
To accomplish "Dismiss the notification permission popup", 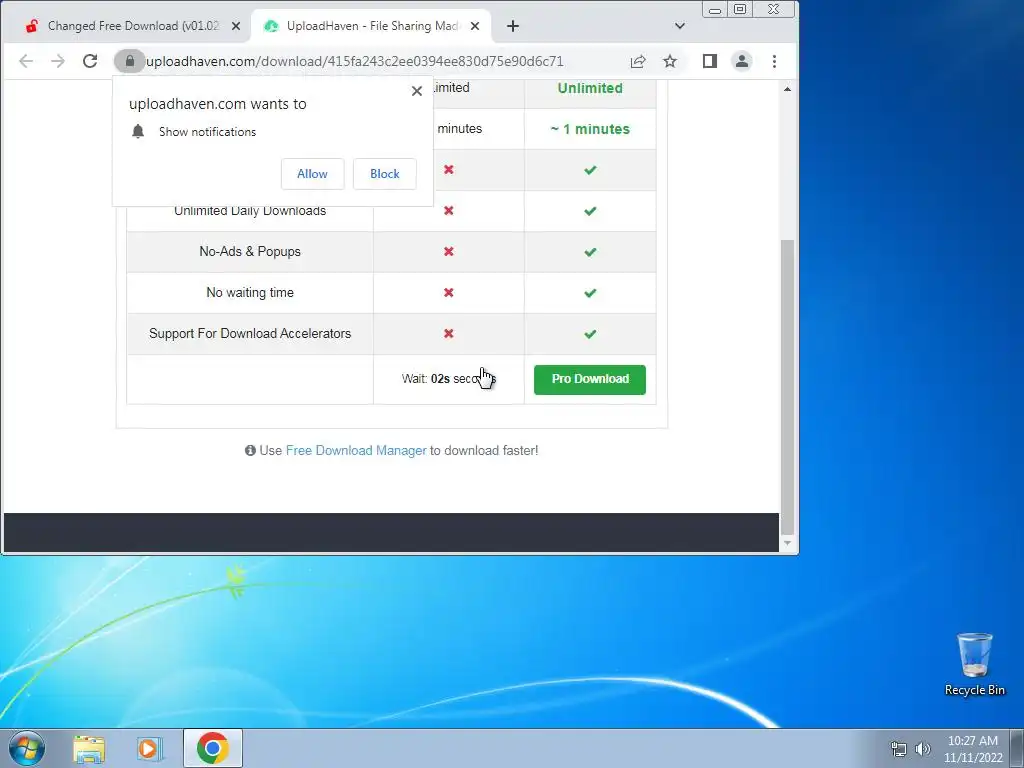I will coord(417,91).
